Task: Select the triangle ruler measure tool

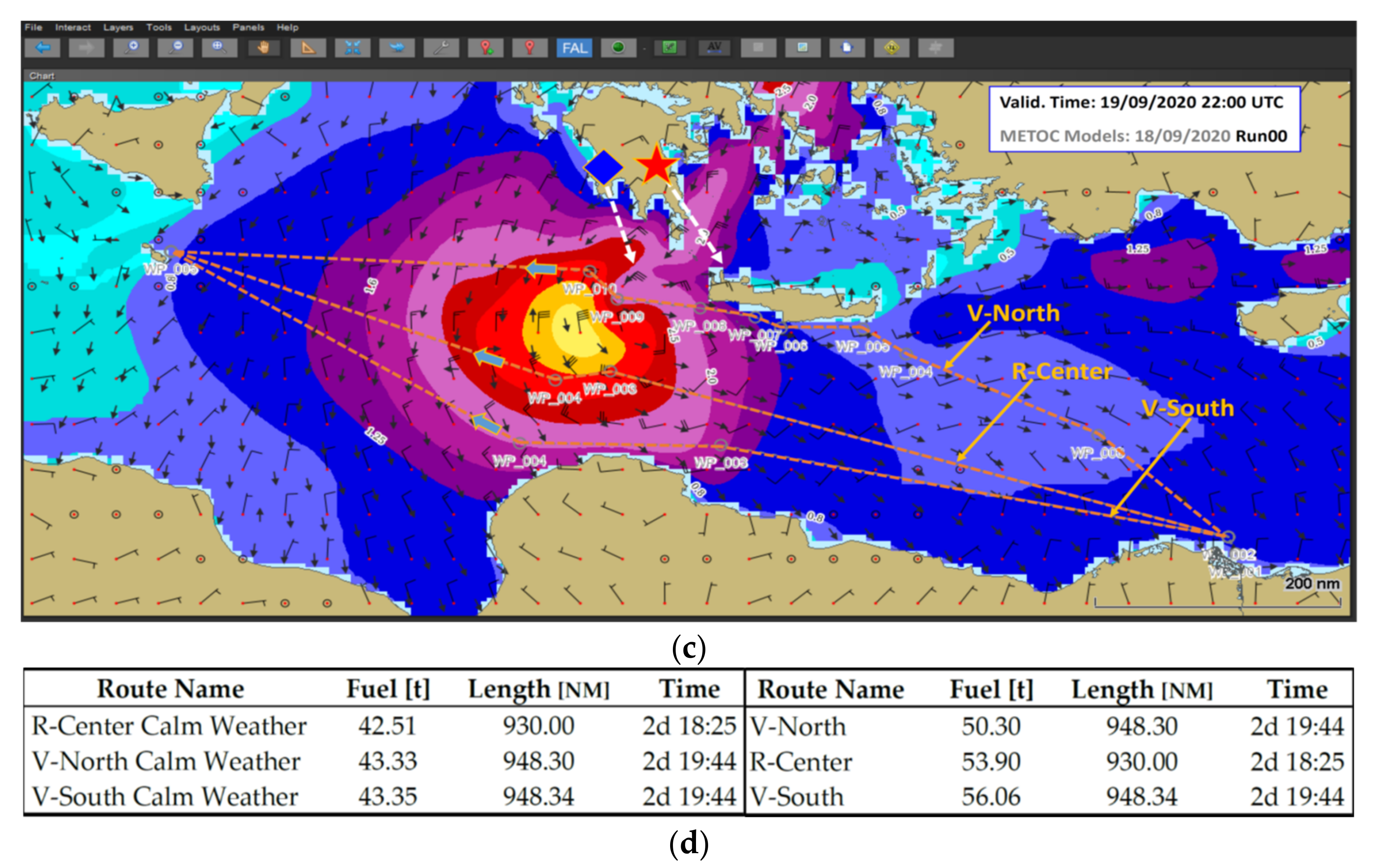Action: 308,48
